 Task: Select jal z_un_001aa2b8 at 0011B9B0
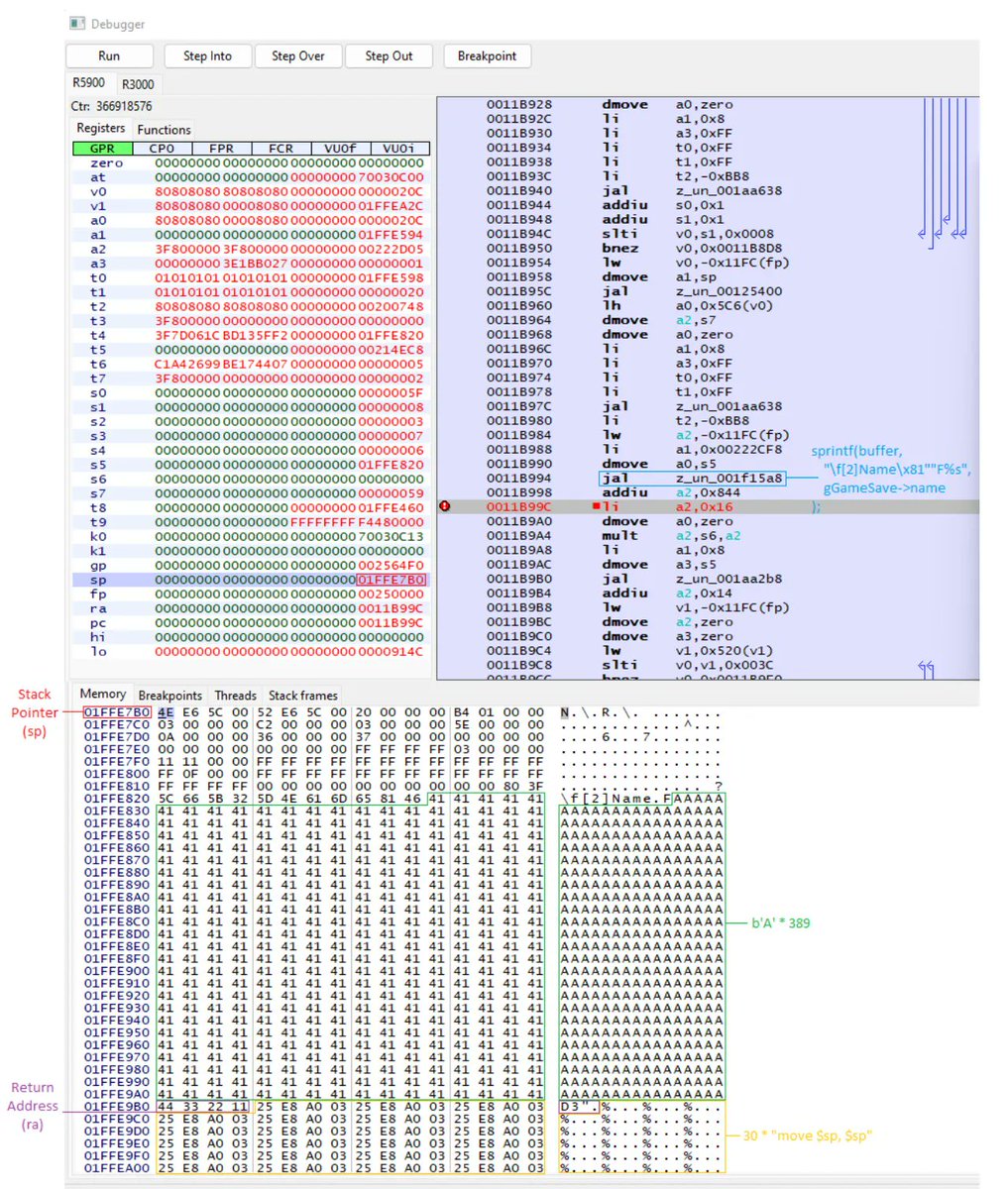708,578
